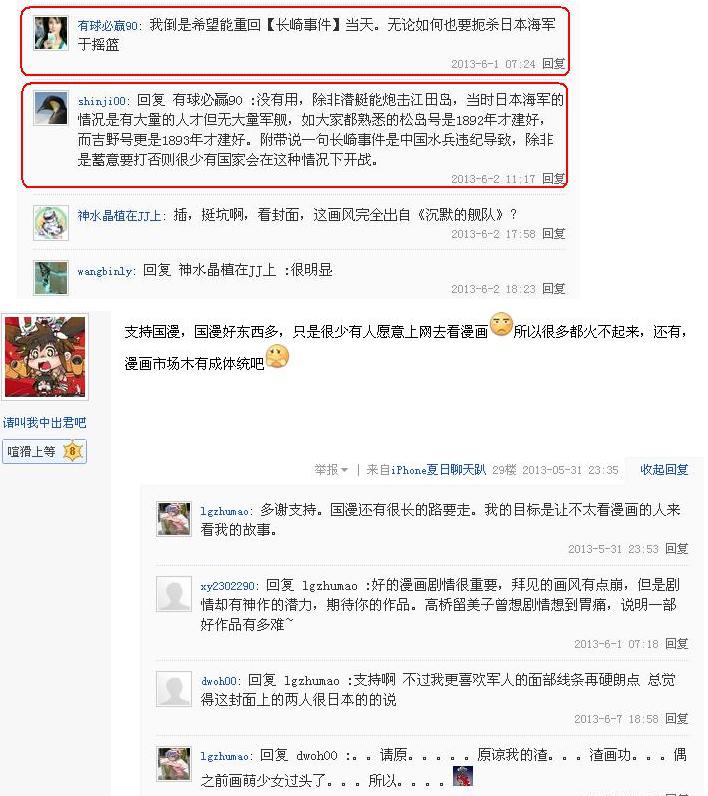Click wangbinly's avatar image

[x=51, y=278]
